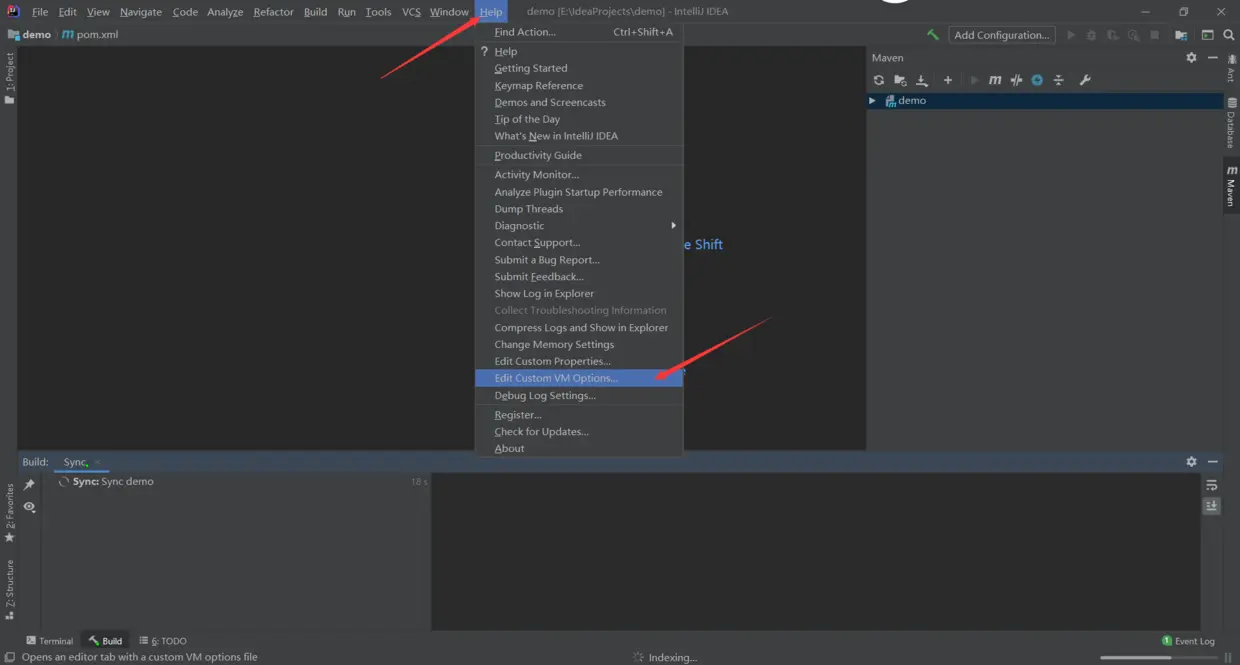
Task: Select Show Log in Explorer entry
Action: click(x=579, y=294)
